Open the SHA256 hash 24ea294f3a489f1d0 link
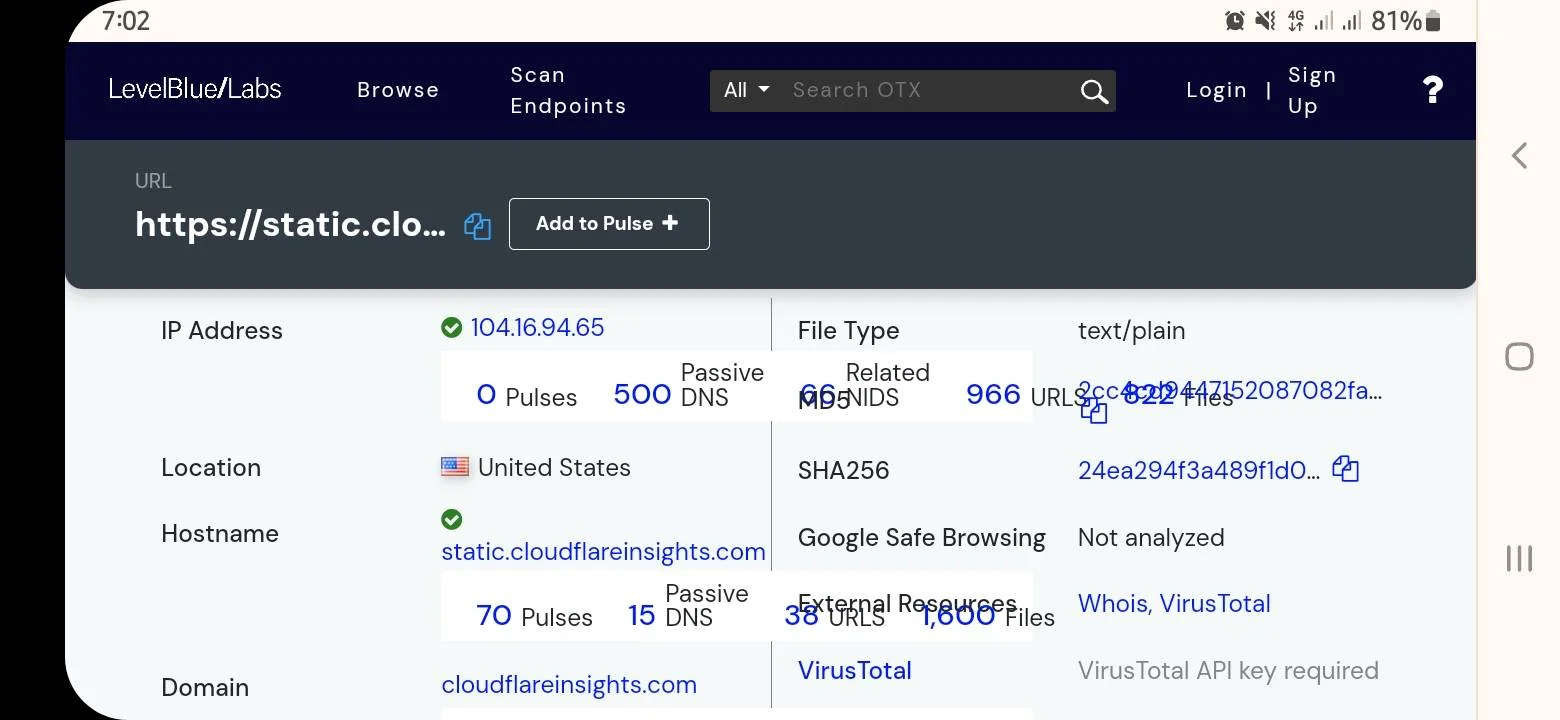Screen dimensions: 1560x720 pos(1199,470)
